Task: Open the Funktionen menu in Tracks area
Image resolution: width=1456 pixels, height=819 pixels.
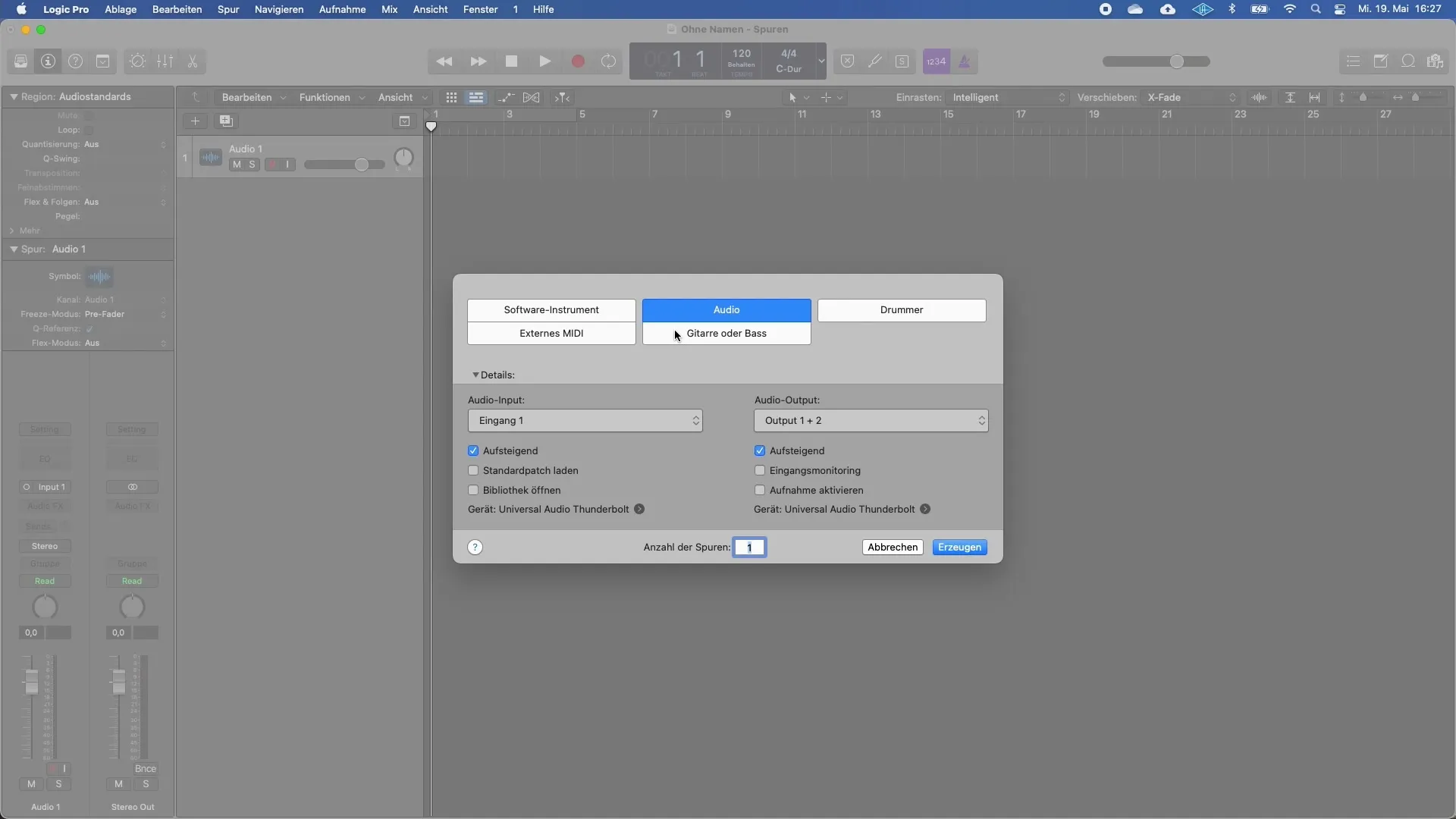Action: point(331,97)
